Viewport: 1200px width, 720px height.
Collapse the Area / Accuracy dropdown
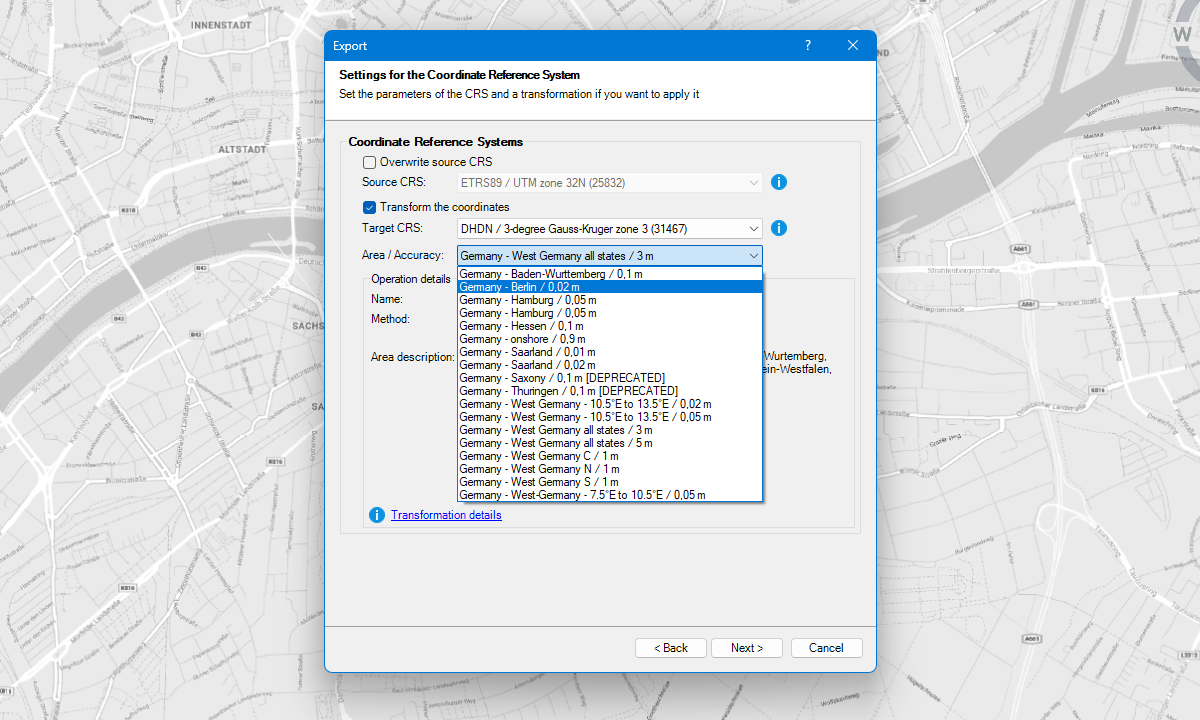point(753,256)
